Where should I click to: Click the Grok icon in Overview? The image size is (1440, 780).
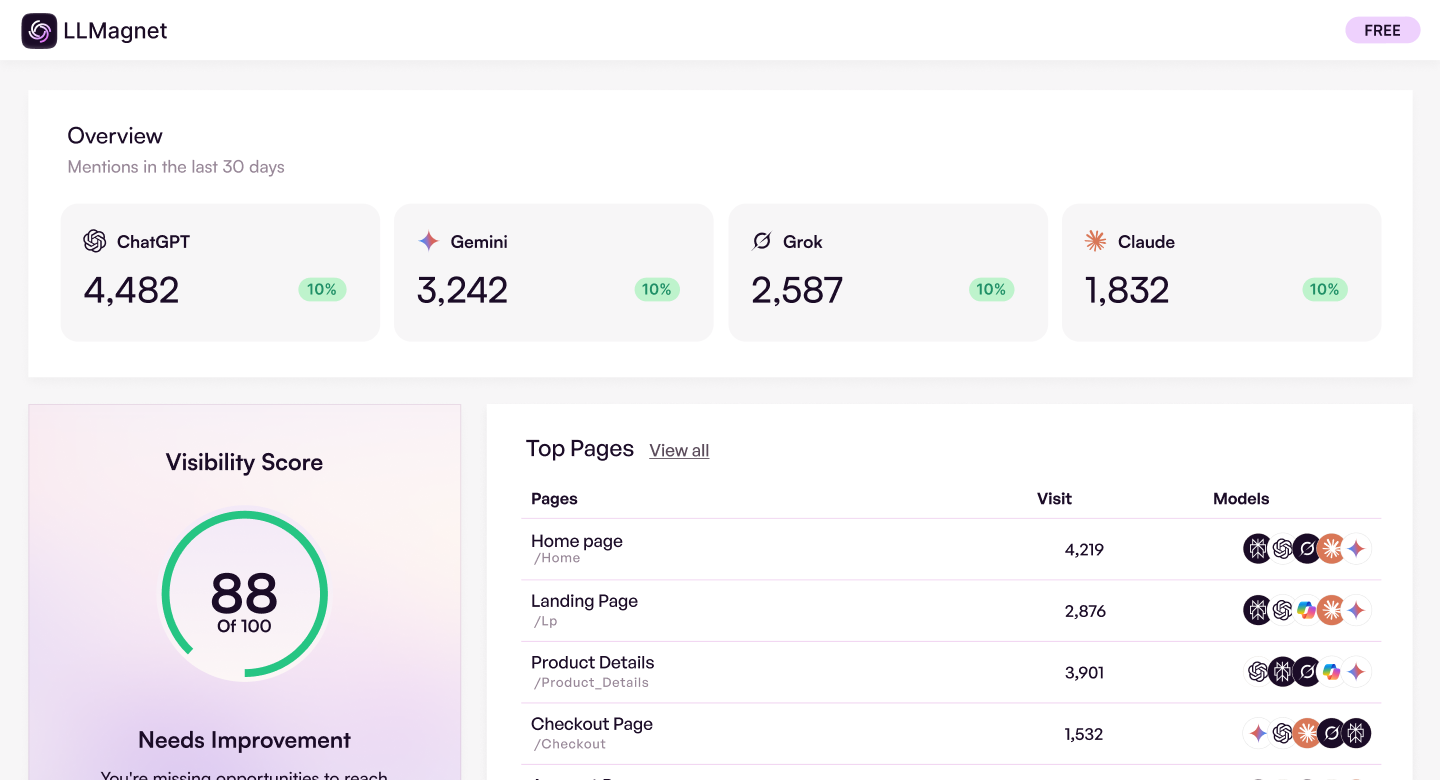[762, 241]
